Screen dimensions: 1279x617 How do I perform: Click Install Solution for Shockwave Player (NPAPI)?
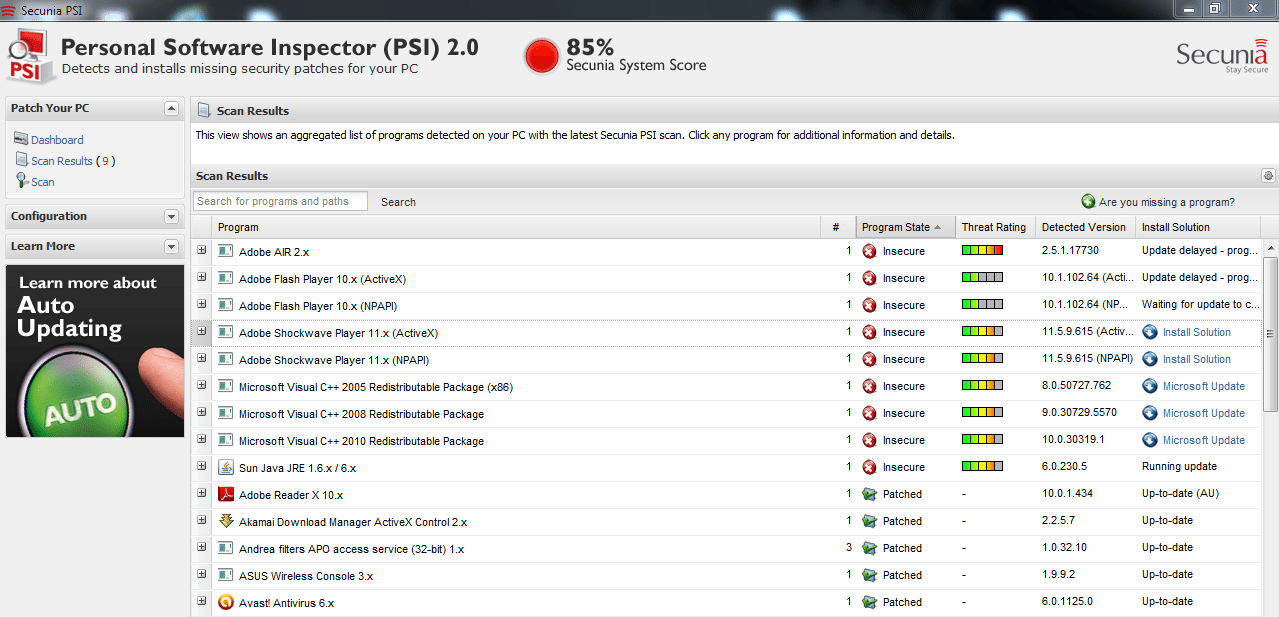point(1196,359)
